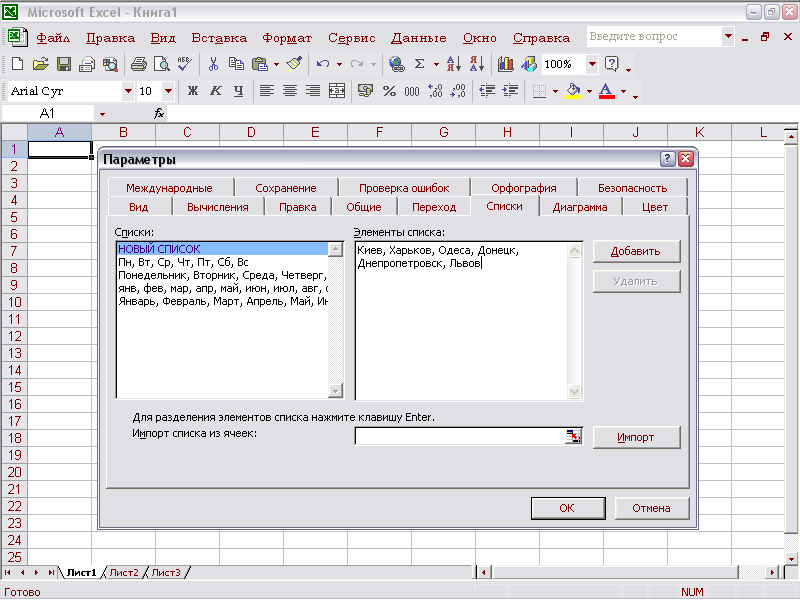The height and width of the screenshot is (600, 800).
Task: Open the font name dropdown
Action: tap(128, 91)
